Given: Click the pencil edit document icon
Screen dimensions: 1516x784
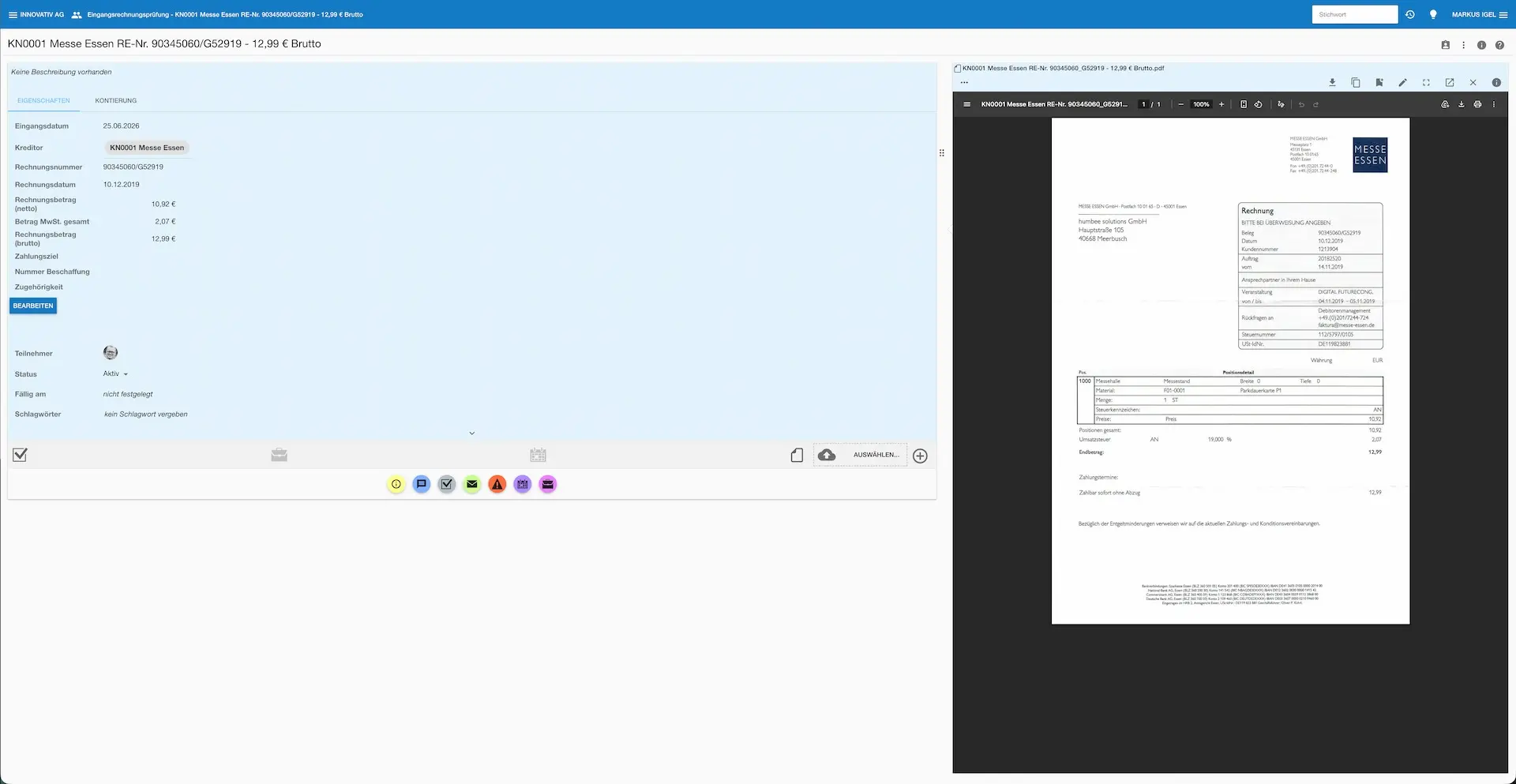Looking at the screenshot, I should coord(1402,82).
